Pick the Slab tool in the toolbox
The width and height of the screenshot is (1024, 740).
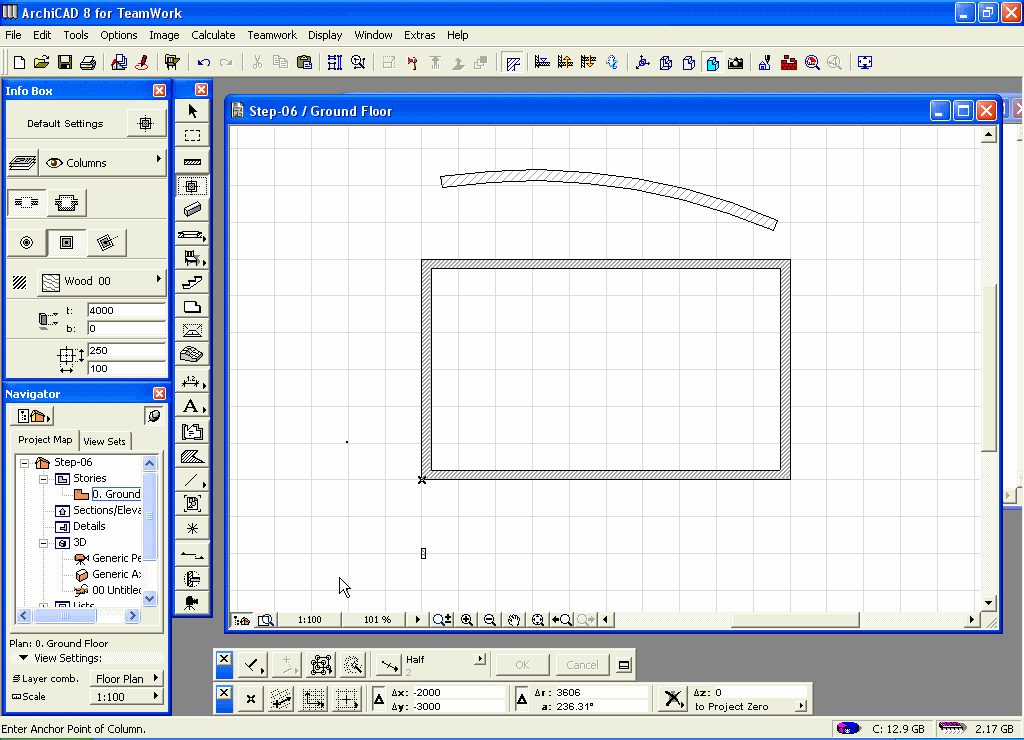click(x=192, y=307)
